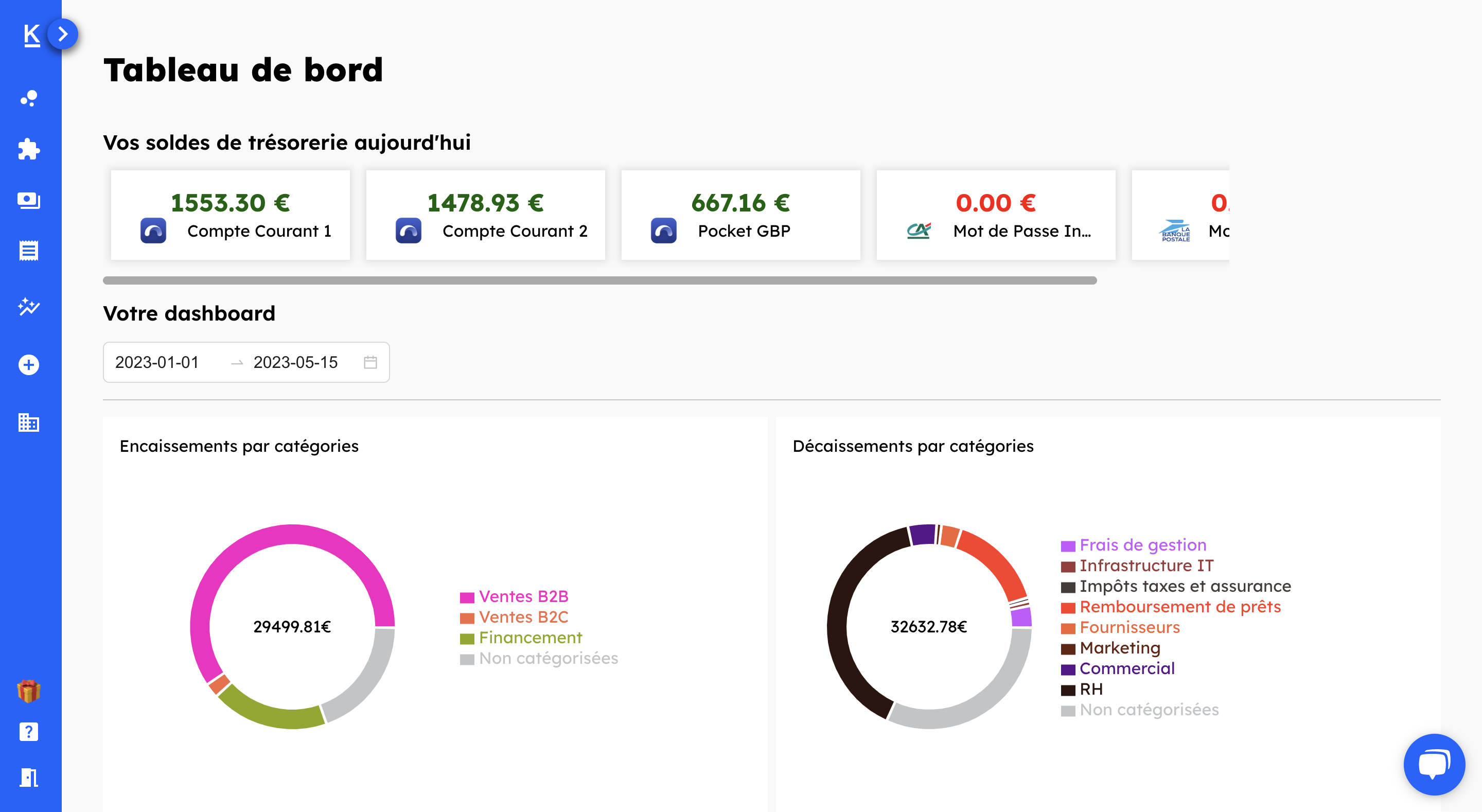Open the dashboard bubbles icon in the sidebar
This screenshot has height=812, width=1482.
29,98
